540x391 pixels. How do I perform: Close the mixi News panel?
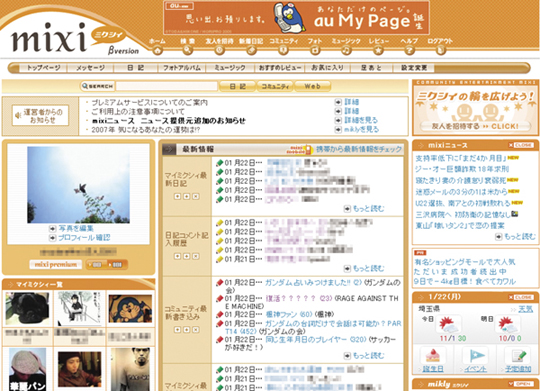(x=521, y=145)
